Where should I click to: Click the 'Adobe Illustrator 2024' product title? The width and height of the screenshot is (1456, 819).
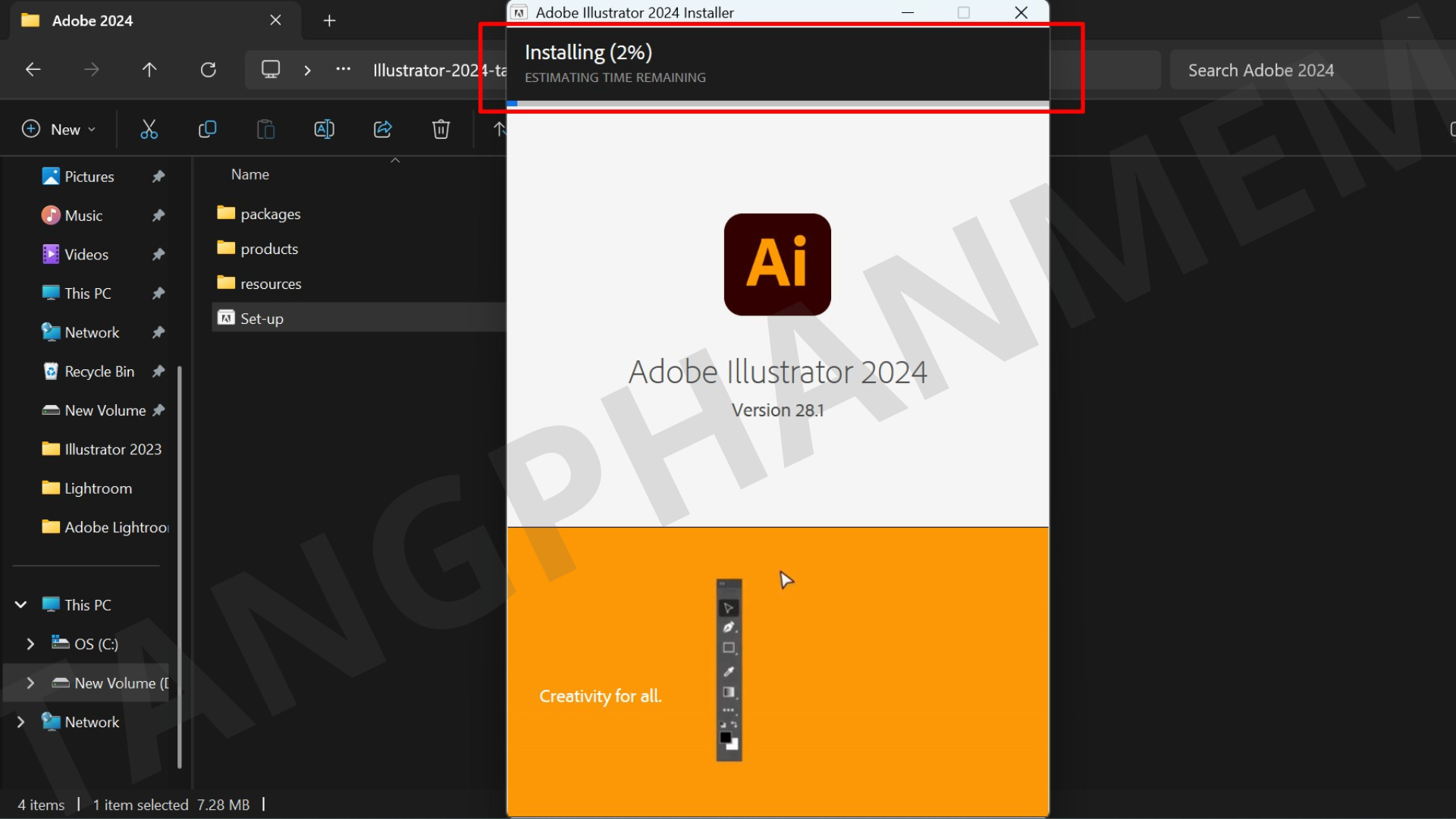777,372
